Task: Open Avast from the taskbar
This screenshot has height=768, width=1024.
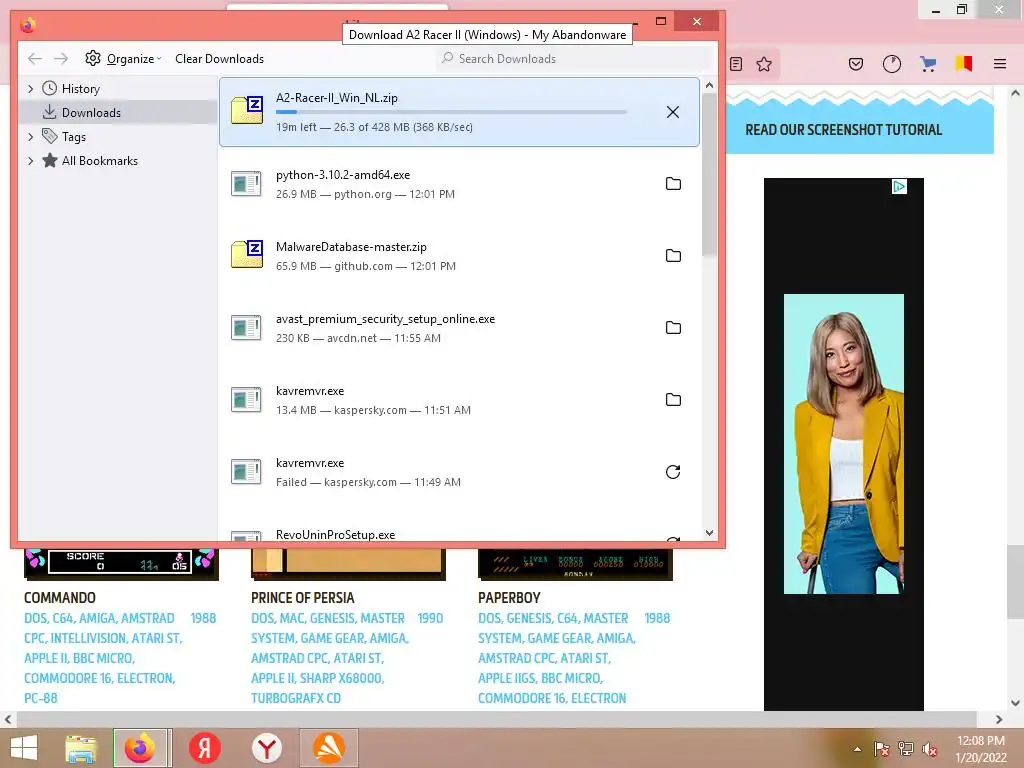Action: pos(329,748)
